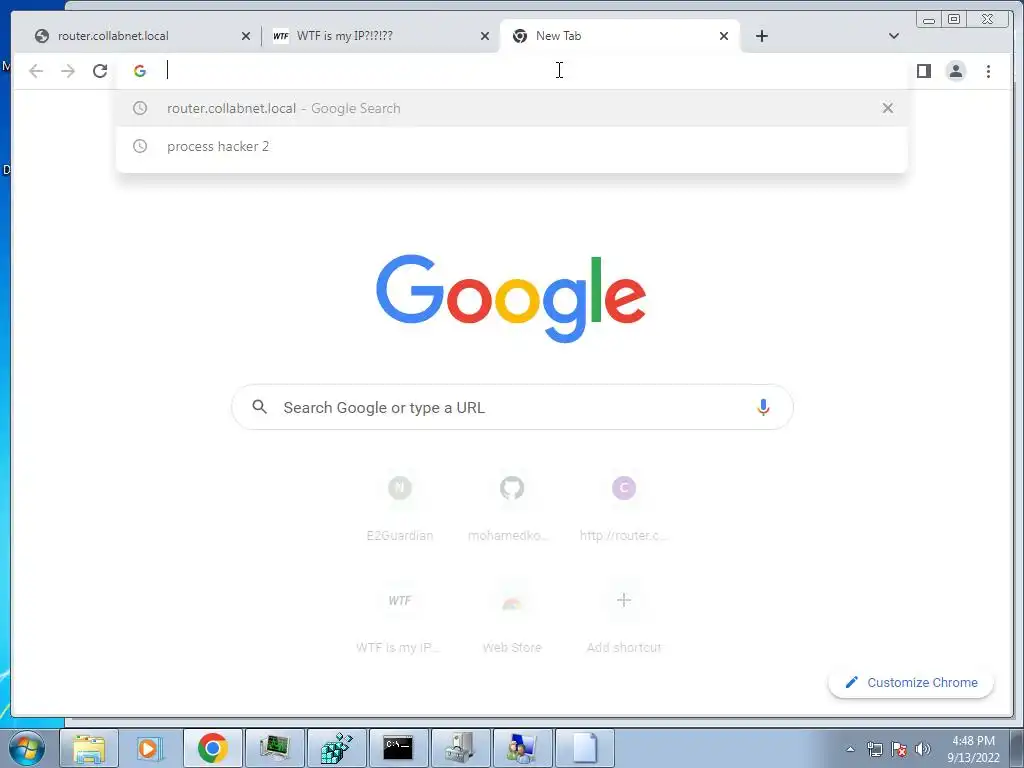
Task: Open Chrome's three-dot menu
Action: click(988, 71)
